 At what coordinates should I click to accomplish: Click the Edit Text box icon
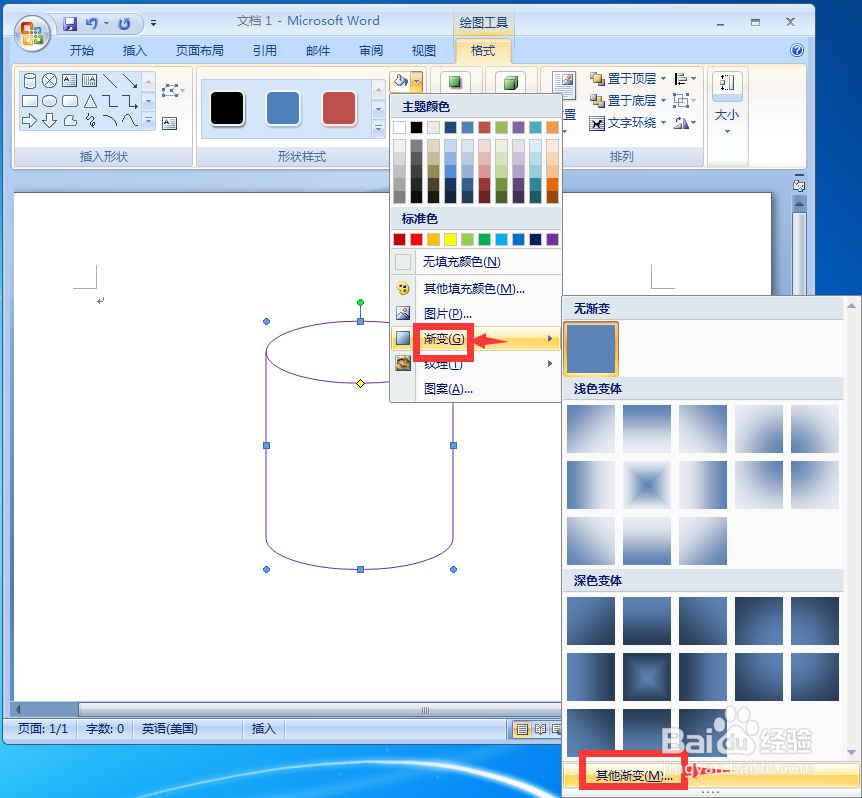tap(169, 123)
